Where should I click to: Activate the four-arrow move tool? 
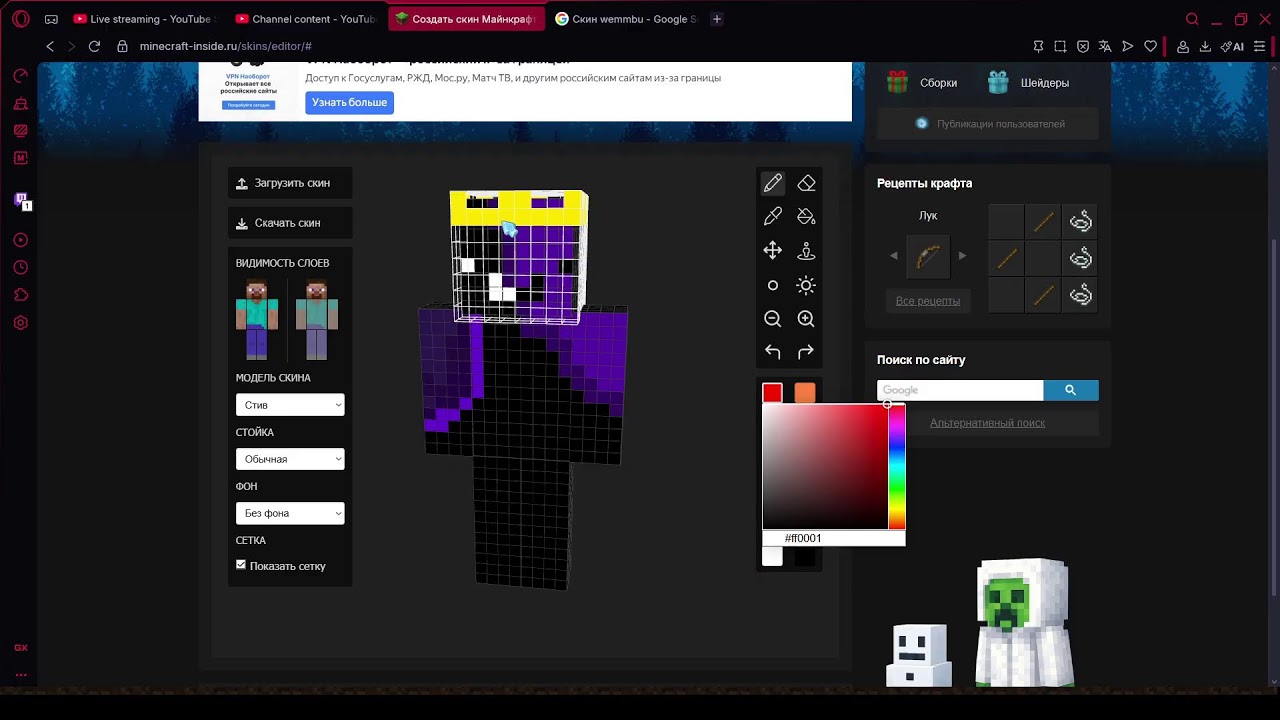click(x=773, y=250)
